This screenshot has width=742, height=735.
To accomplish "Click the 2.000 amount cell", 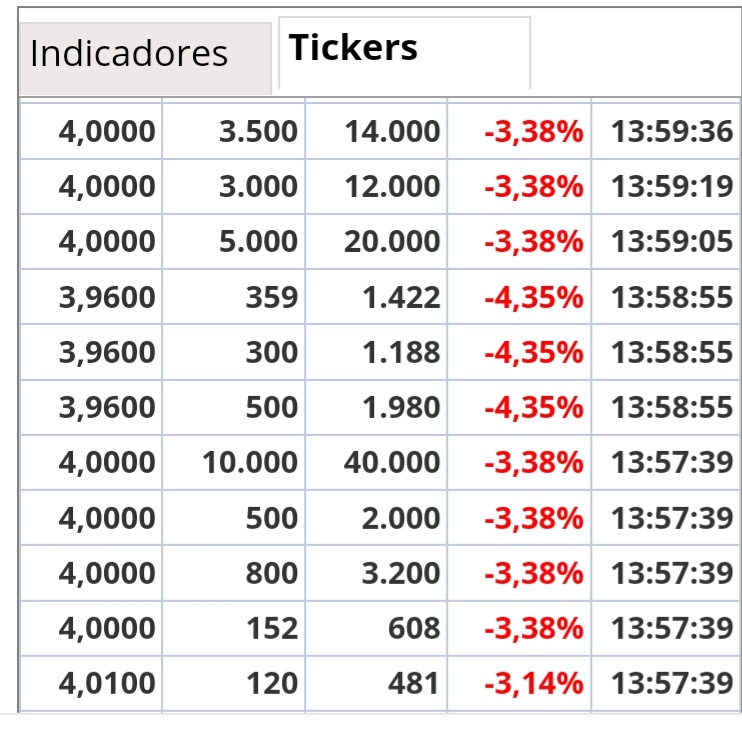I will click(x=376, y=517).
